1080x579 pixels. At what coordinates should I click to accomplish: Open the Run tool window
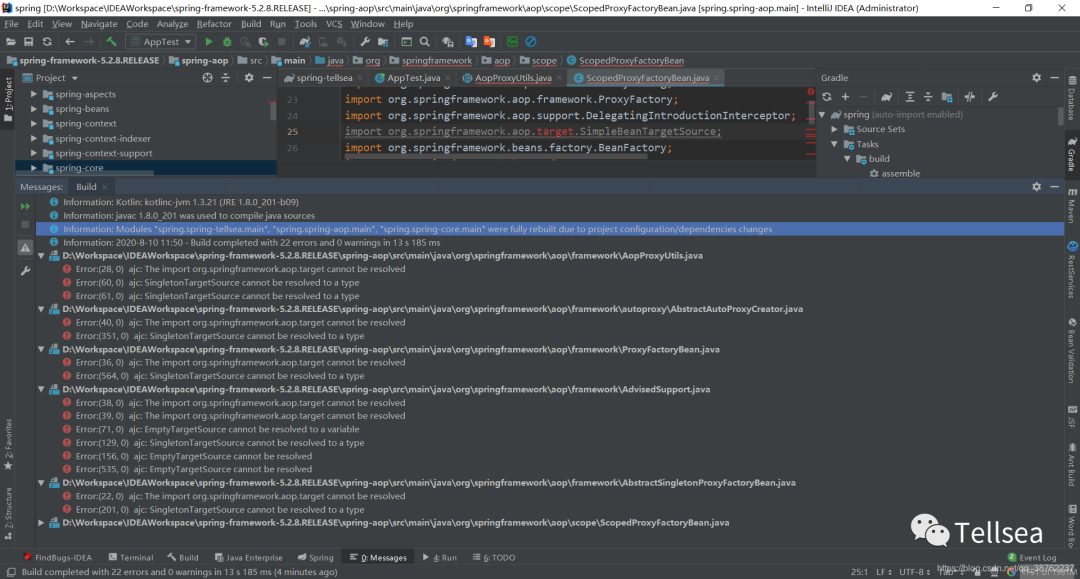pos(439,558)
